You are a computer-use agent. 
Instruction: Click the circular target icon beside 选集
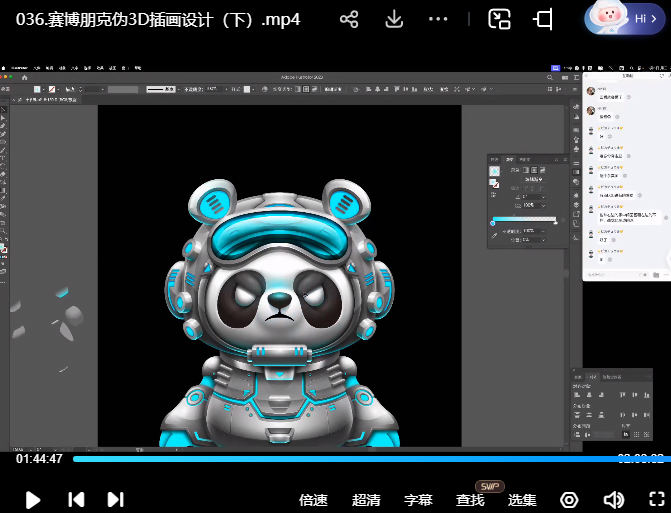(569, 499)
